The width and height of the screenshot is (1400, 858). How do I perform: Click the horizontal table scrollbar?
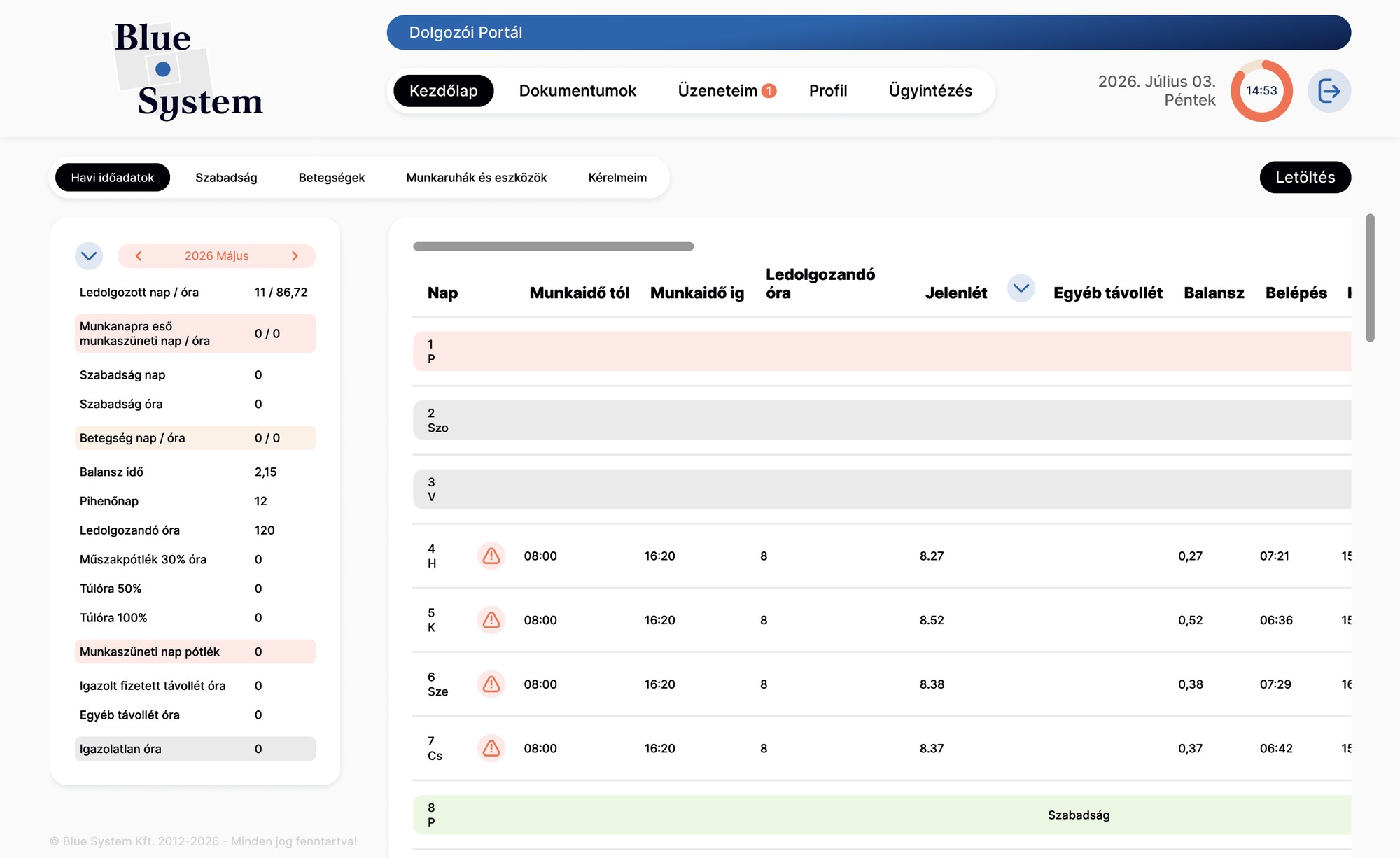554,246
